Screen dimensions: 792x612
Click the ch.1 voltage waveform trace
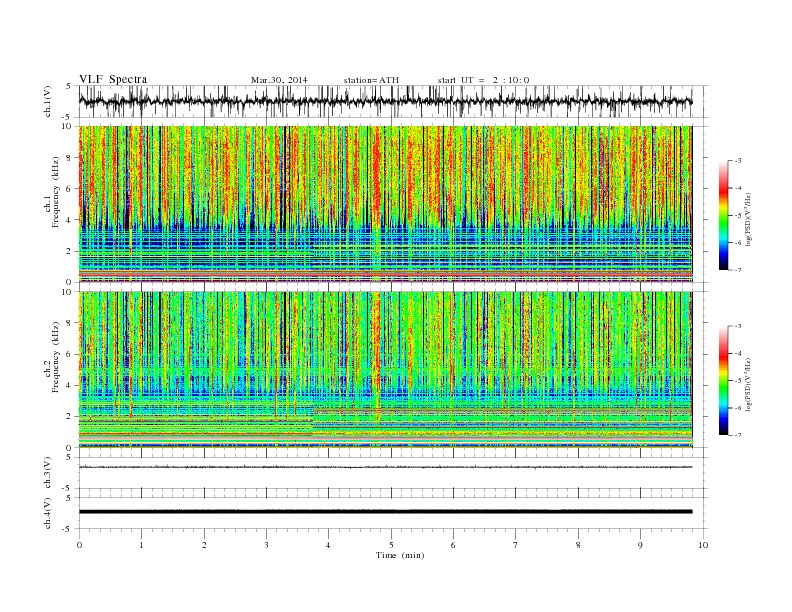[x=385, y=101]
